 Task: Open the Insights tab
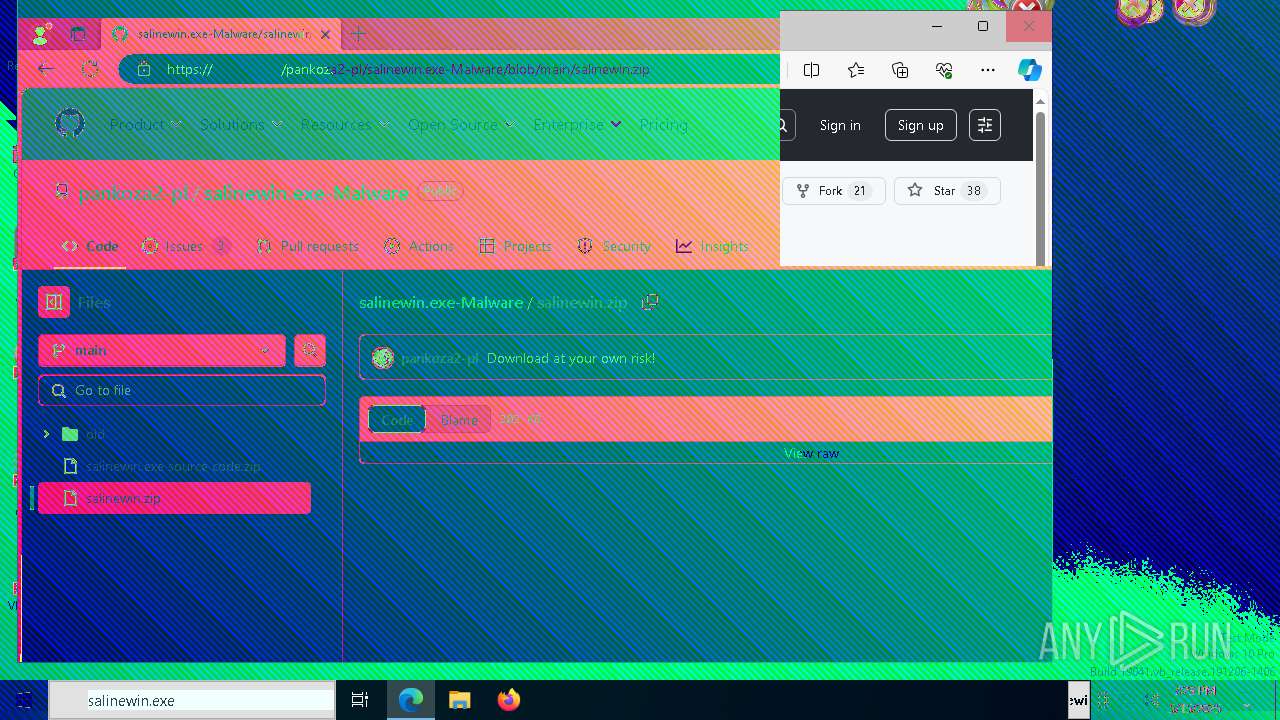(712, 246)
